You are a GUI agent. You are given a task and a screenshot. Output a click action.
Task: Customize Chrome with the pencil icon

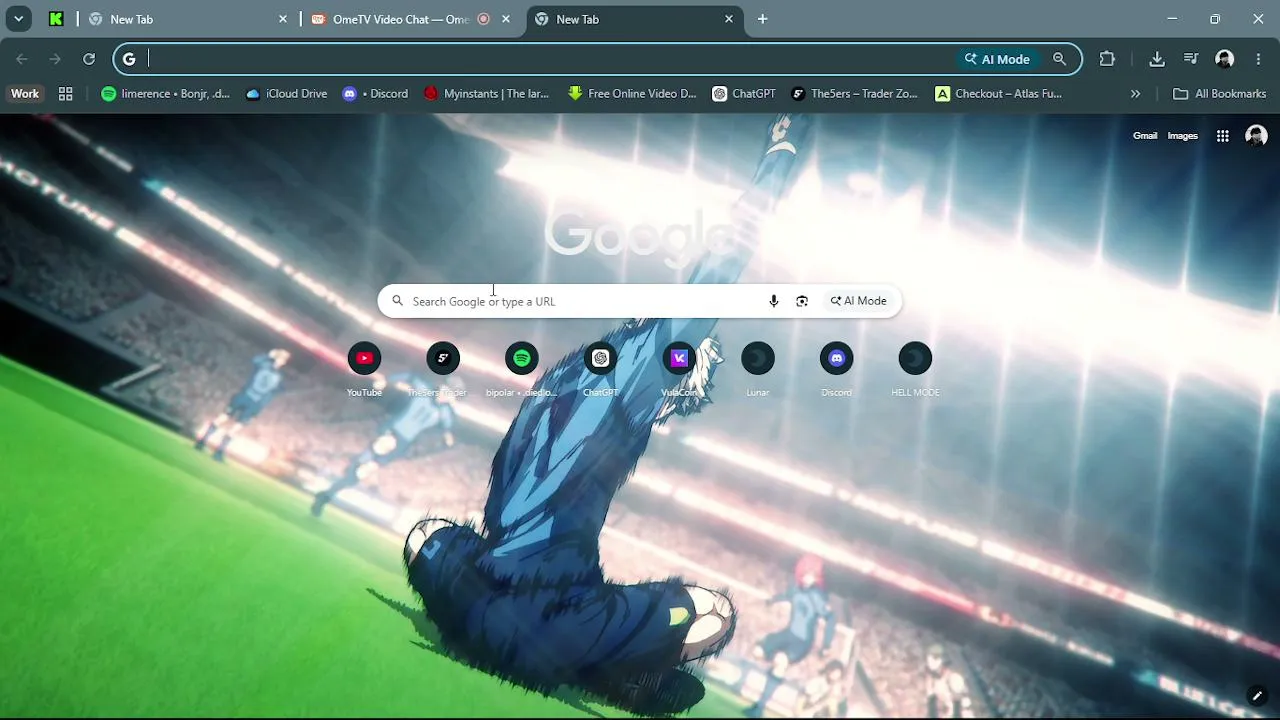tap(1257, 696)
